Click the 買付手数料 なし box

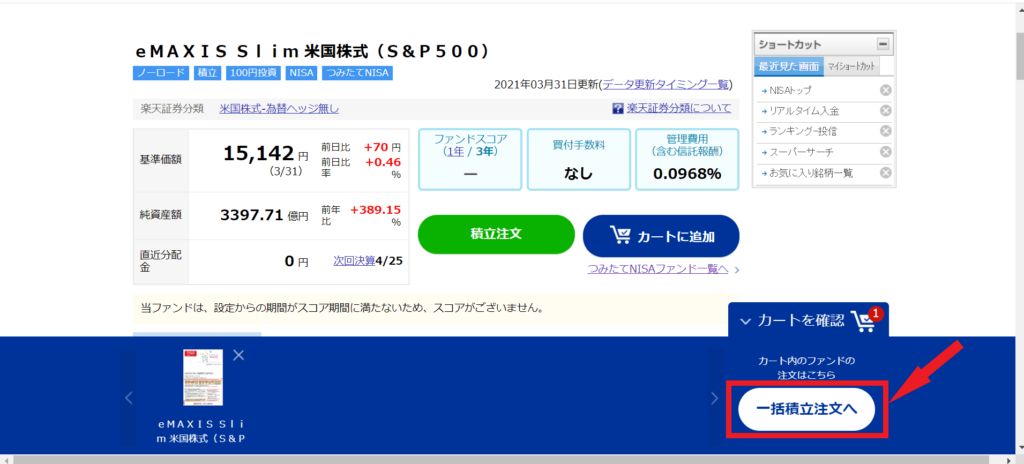point(579,159)
